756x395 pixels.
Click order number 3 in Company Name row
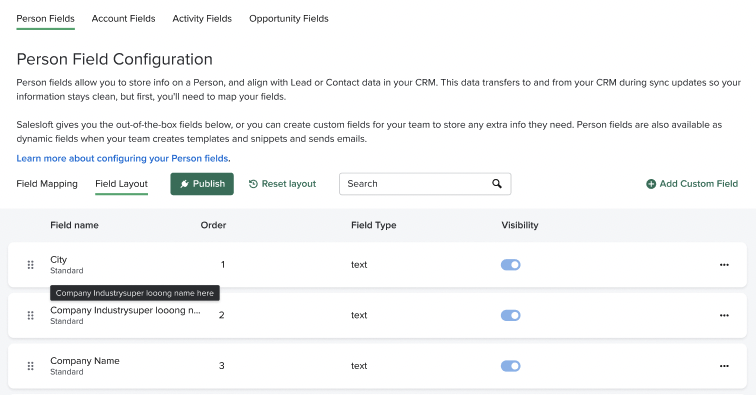222,366
